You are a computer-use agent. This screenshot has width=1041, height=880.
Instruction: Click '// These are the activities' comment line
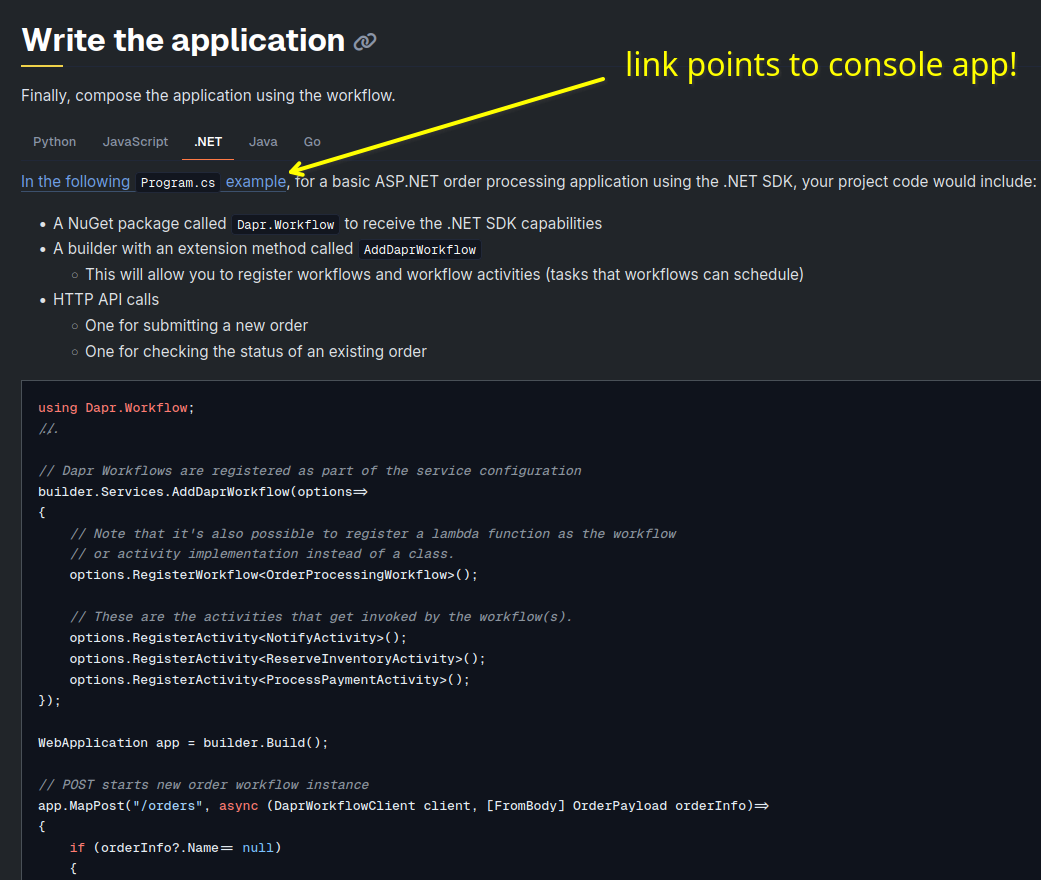321,616
